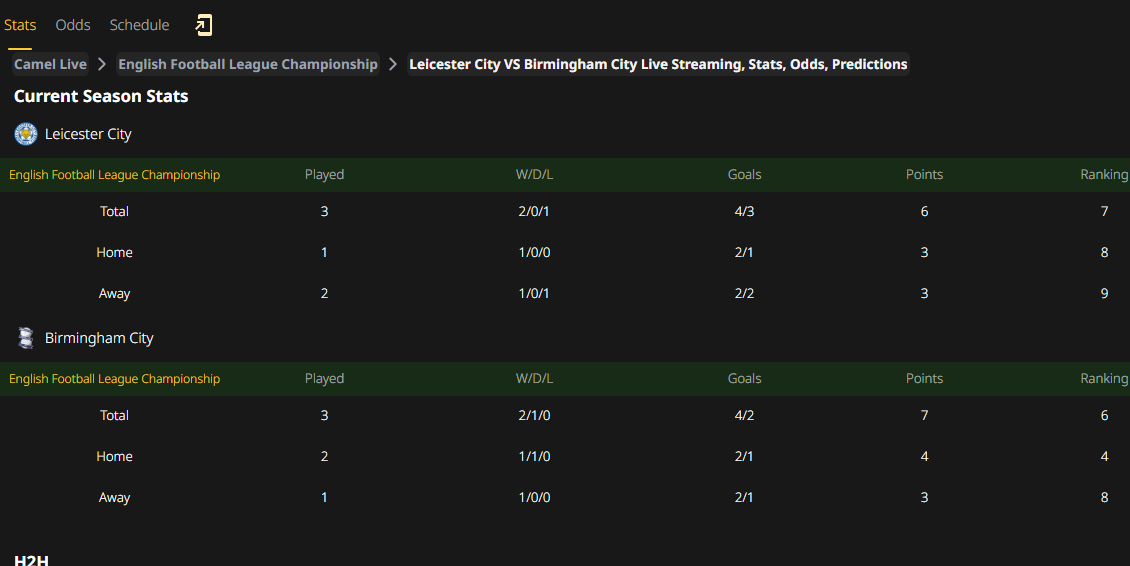The width and height of the screenshot is (1130, 566).
Task: Open English Football League Championship breadcrumb
Action: 248,64
